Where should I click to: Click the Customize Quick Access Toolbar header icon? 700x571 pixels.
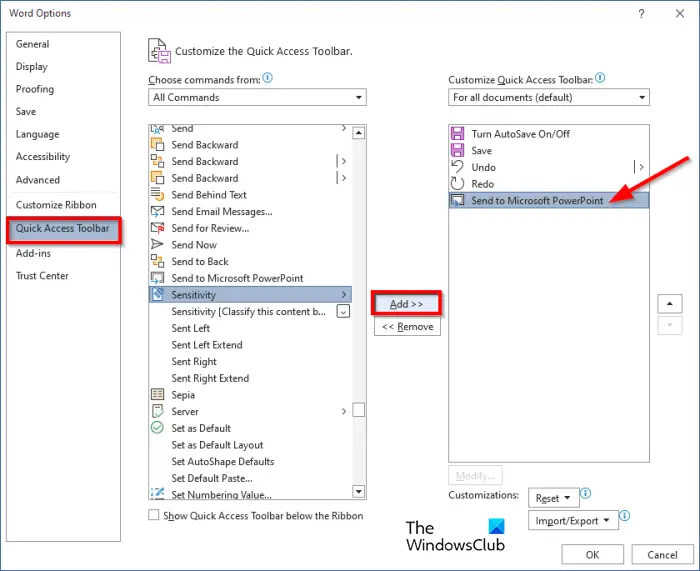click(159, 50)
